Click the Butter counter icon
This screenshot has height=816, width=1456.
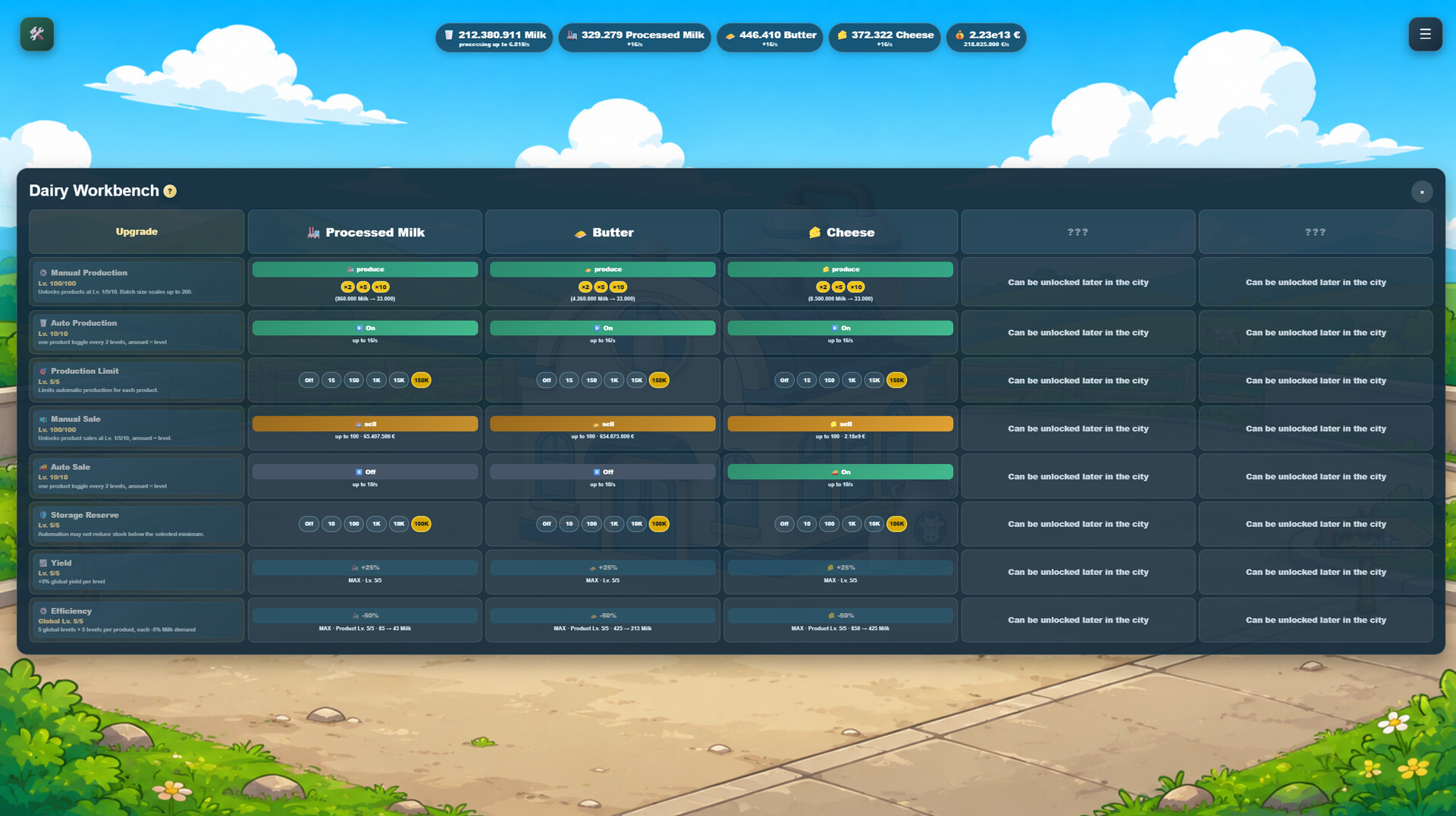tap(730, 36)
